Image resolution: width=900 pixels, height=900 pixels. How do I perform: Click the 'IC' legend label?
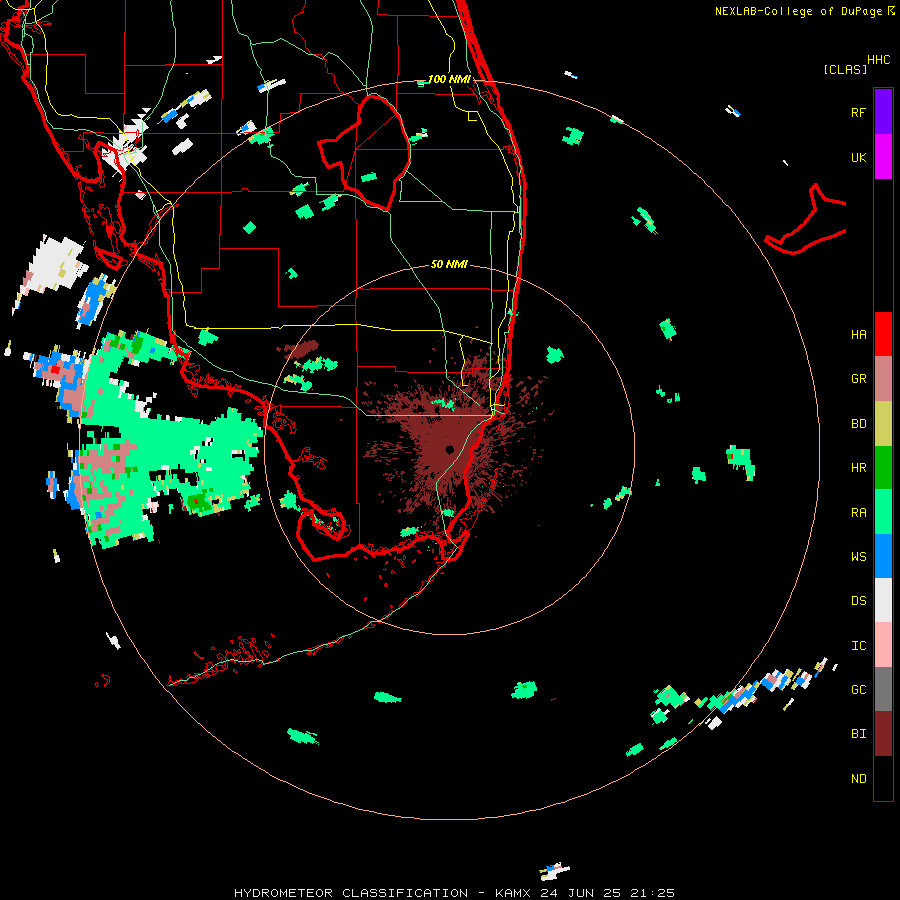click(858, 645)
